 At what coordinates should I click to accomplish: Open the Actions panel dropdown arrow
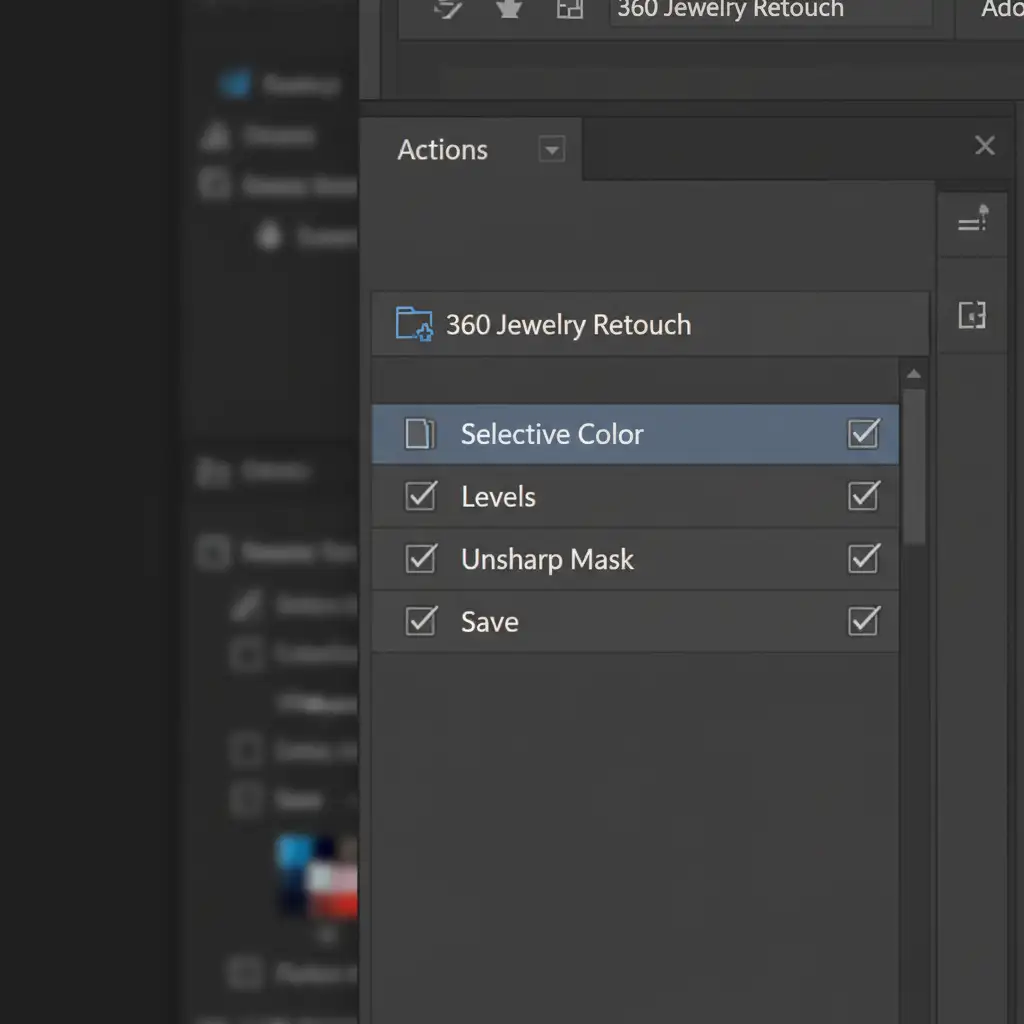coord(551,150)
